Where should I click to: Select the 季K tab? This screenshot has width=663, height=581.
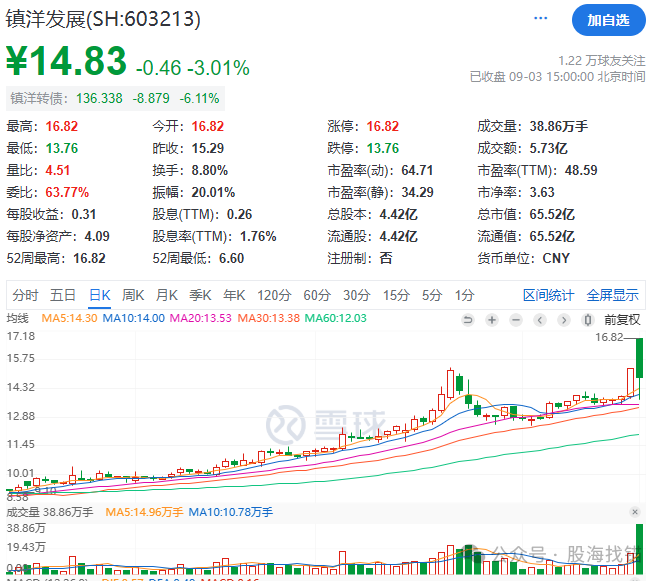coord(200,295)
